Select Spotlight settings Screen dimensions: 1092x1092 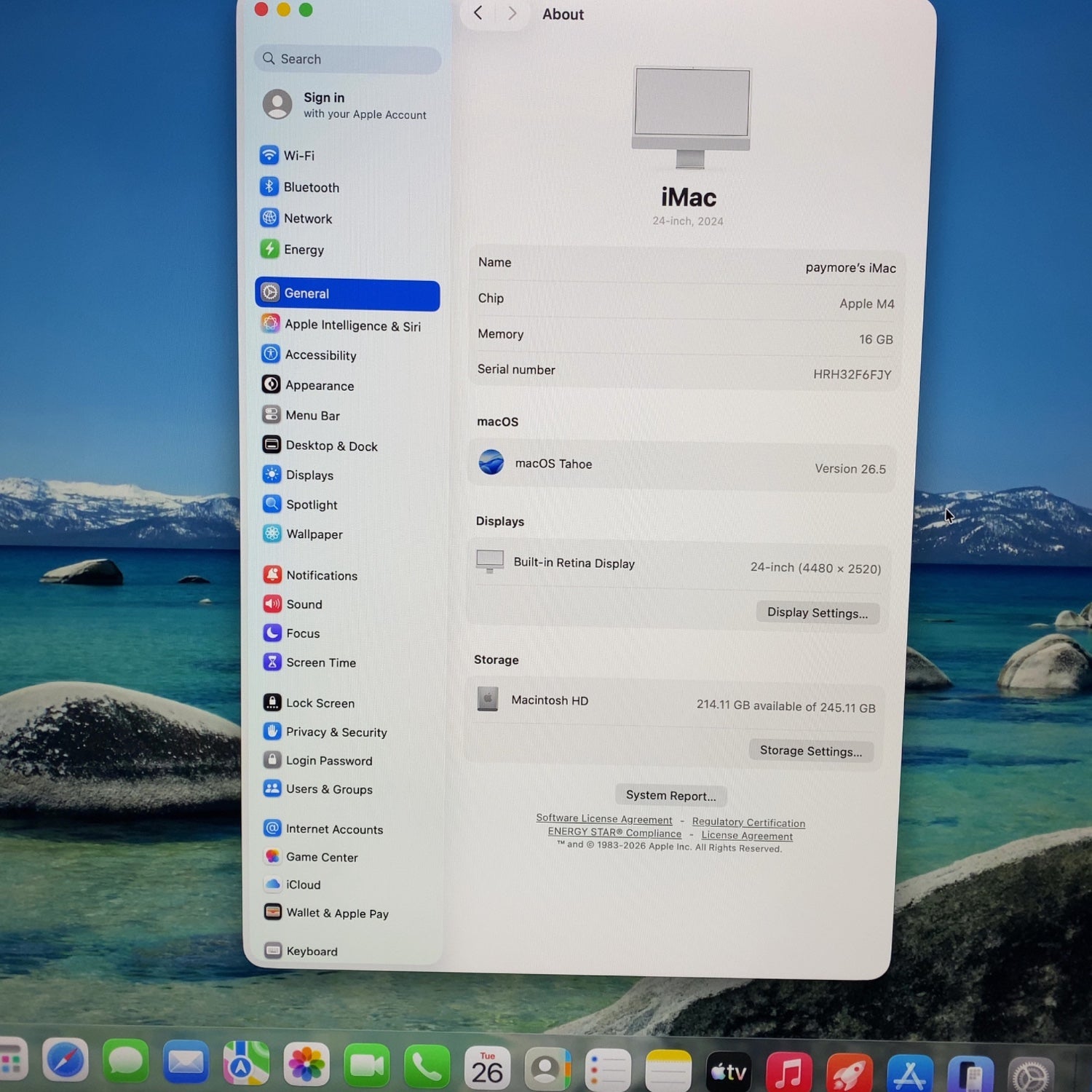(x=300, y=505)
